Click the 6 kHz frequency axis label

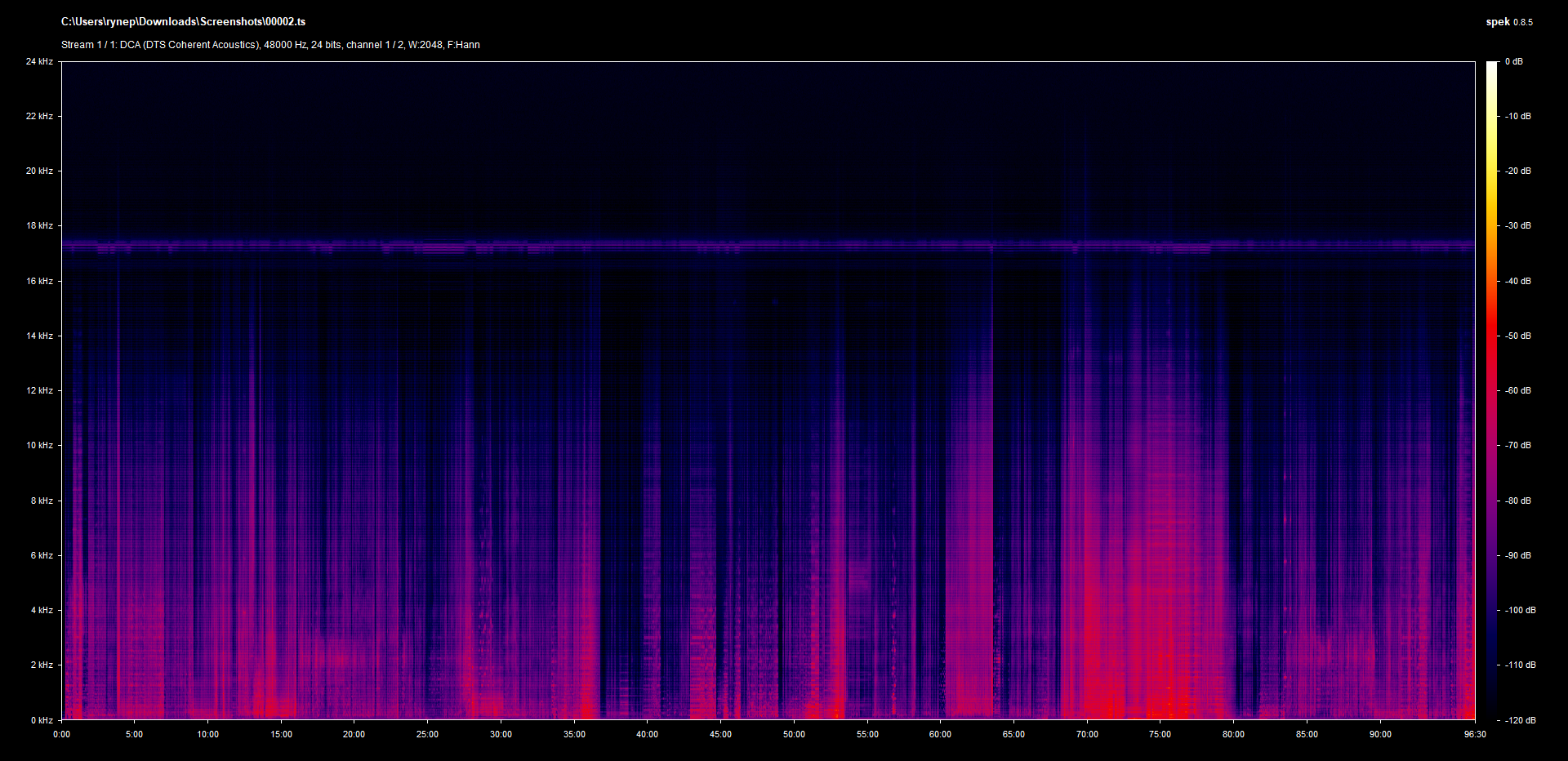[x=42, y=555]
